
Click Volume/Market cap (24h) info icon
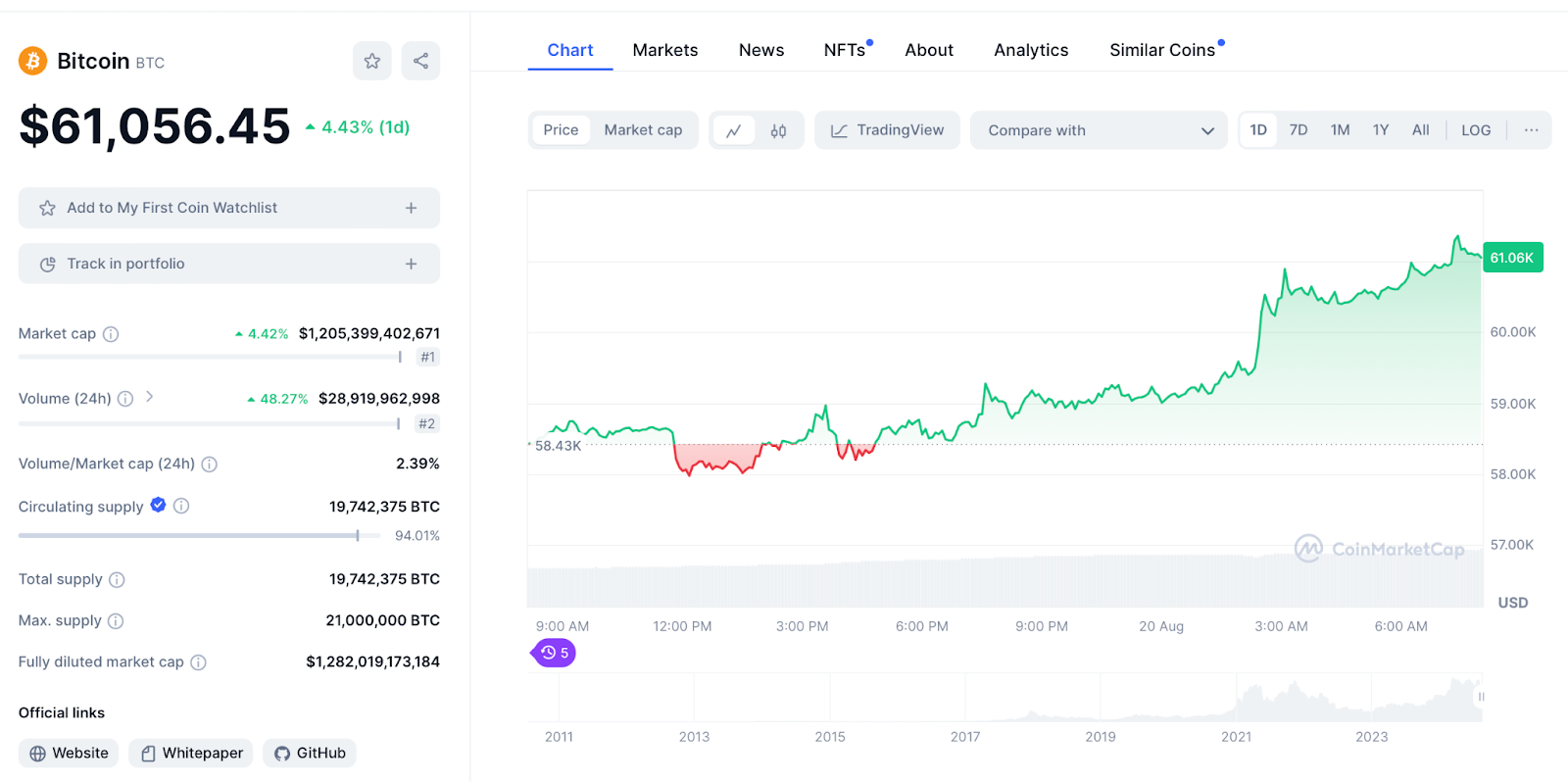[209, 464]
